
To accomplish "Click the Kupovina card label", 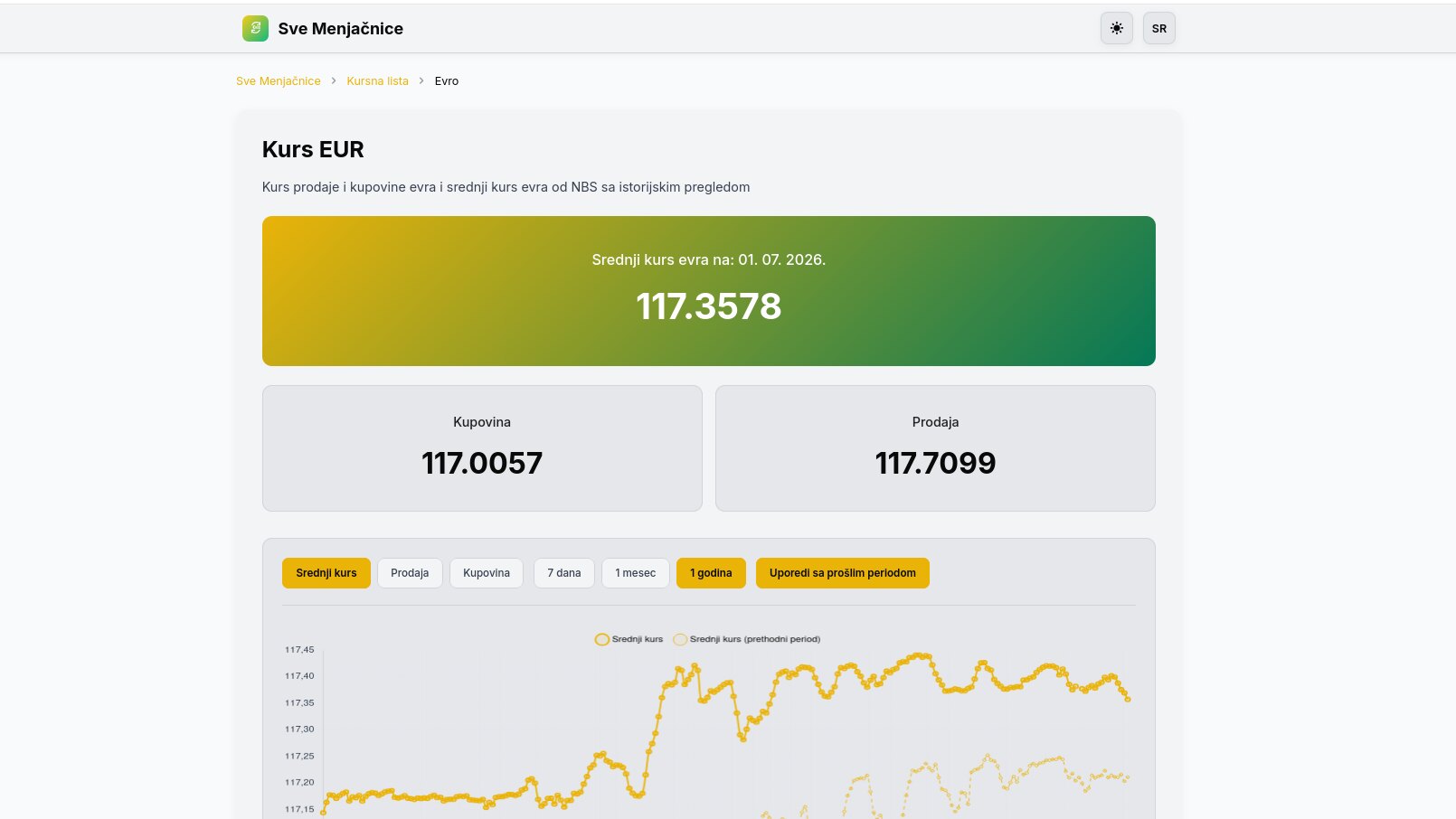I will tap(482, 422).
